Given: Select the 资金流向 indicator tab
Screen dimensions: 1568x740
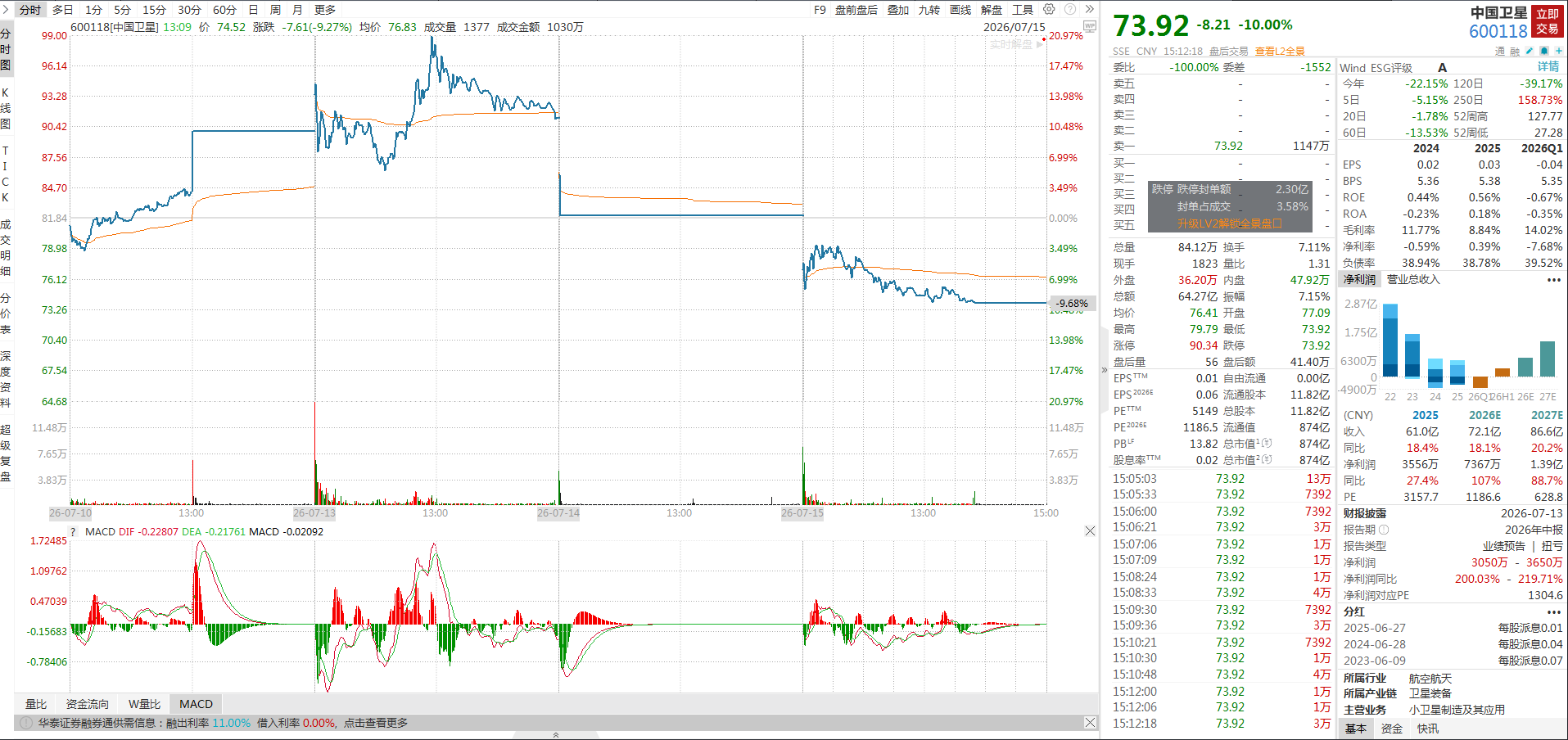Looking at the screenshot, I should tap(87, 704).
